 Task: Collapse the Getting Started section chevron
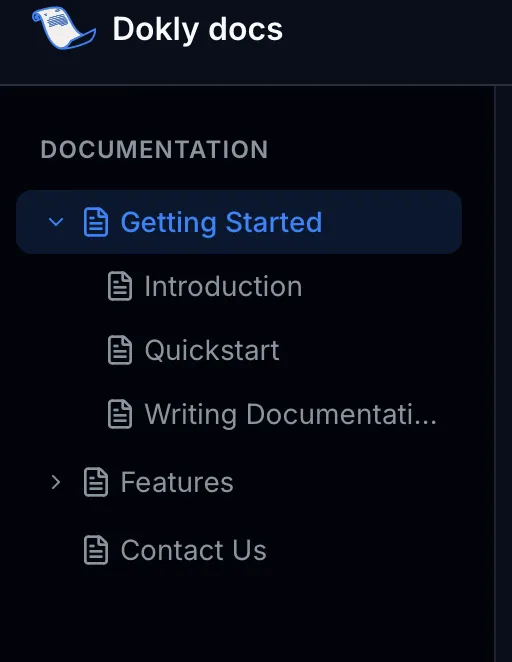pyautogui.click(x=56, y=222)
